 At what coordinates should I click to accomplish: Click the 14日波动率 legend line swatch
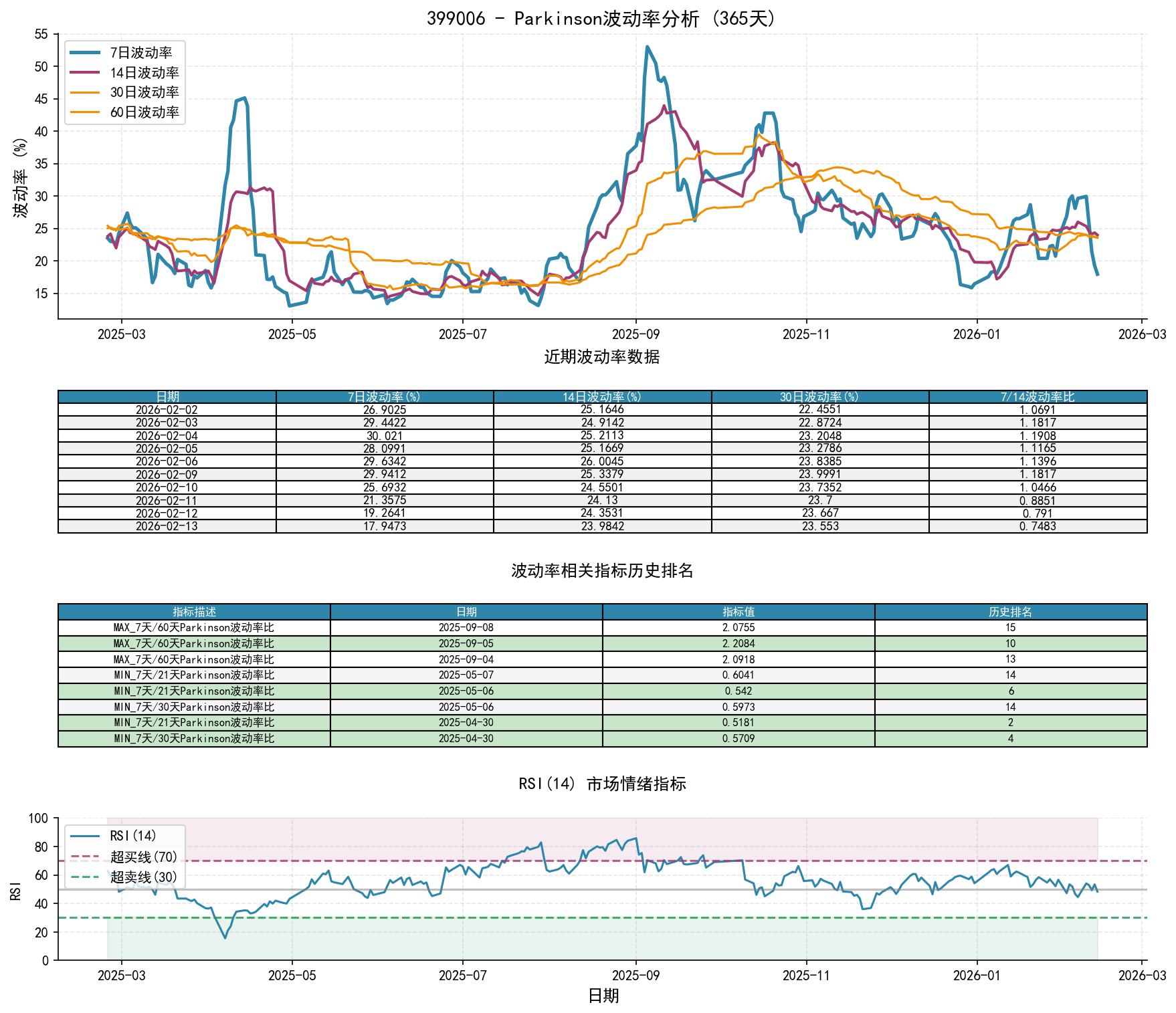click(x=85, y=73)
